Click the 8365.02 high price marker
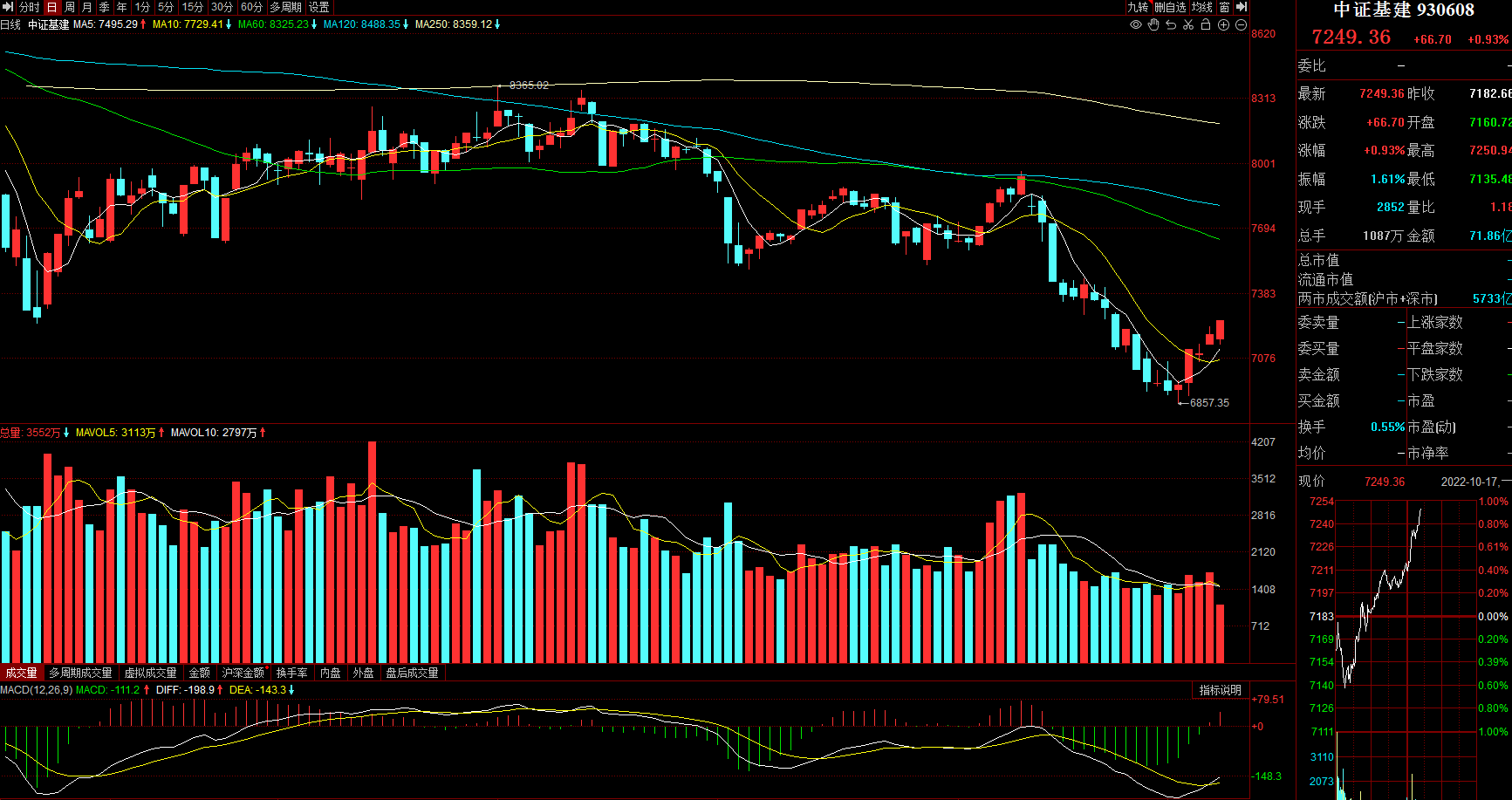The height and width of the screenshot is (800, 1512). (529, 85)
